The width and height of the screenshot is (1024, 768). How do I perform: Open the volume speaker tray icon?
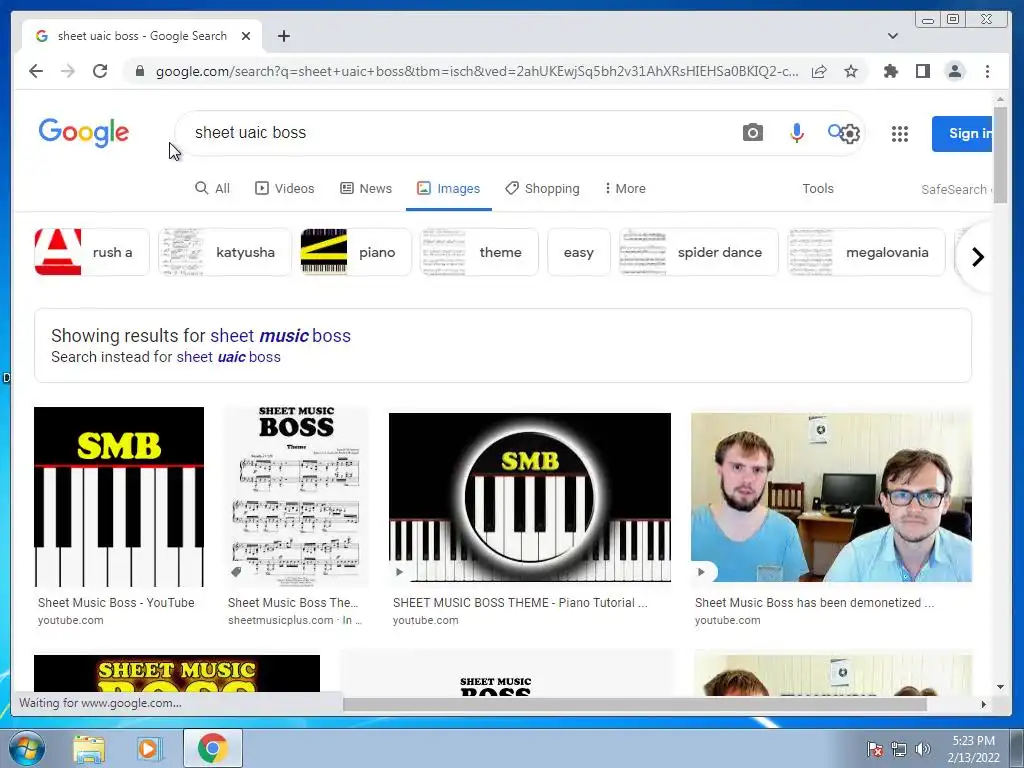point(923,749)
